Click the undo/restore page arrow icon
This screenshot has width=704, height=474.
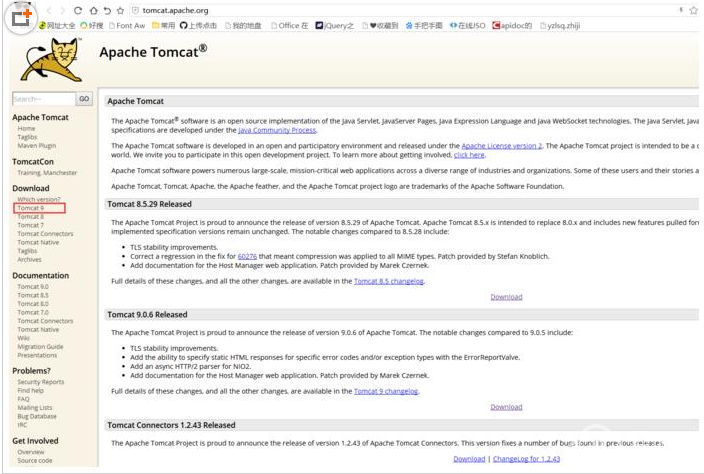107,10
